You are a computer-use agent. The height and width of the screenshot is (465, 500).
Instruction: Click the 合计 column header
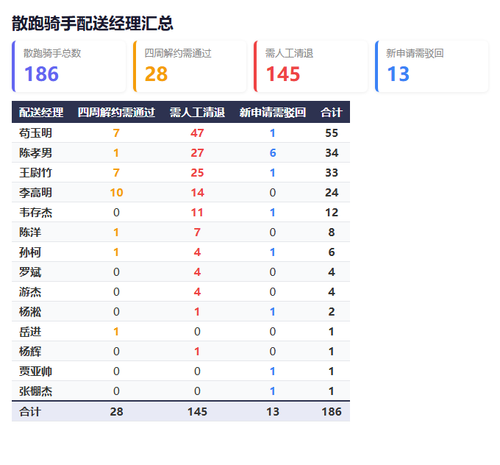(331, 112)
